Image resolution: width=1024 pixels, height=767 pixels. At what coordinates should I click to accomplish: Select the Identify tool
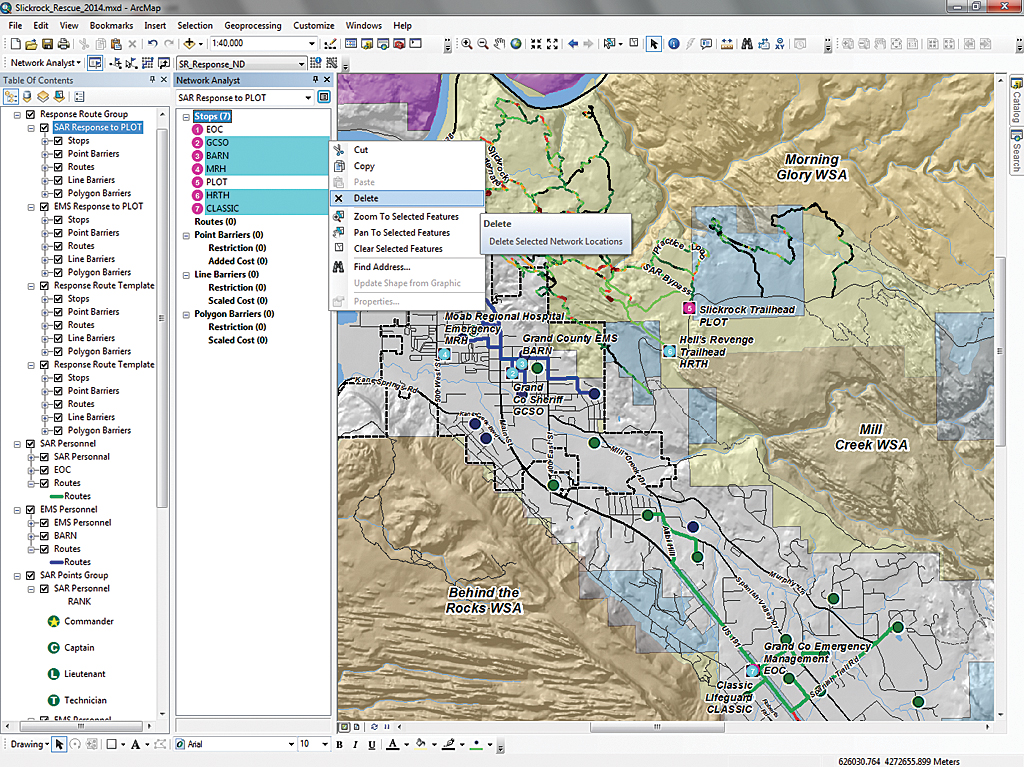[673, 44]
